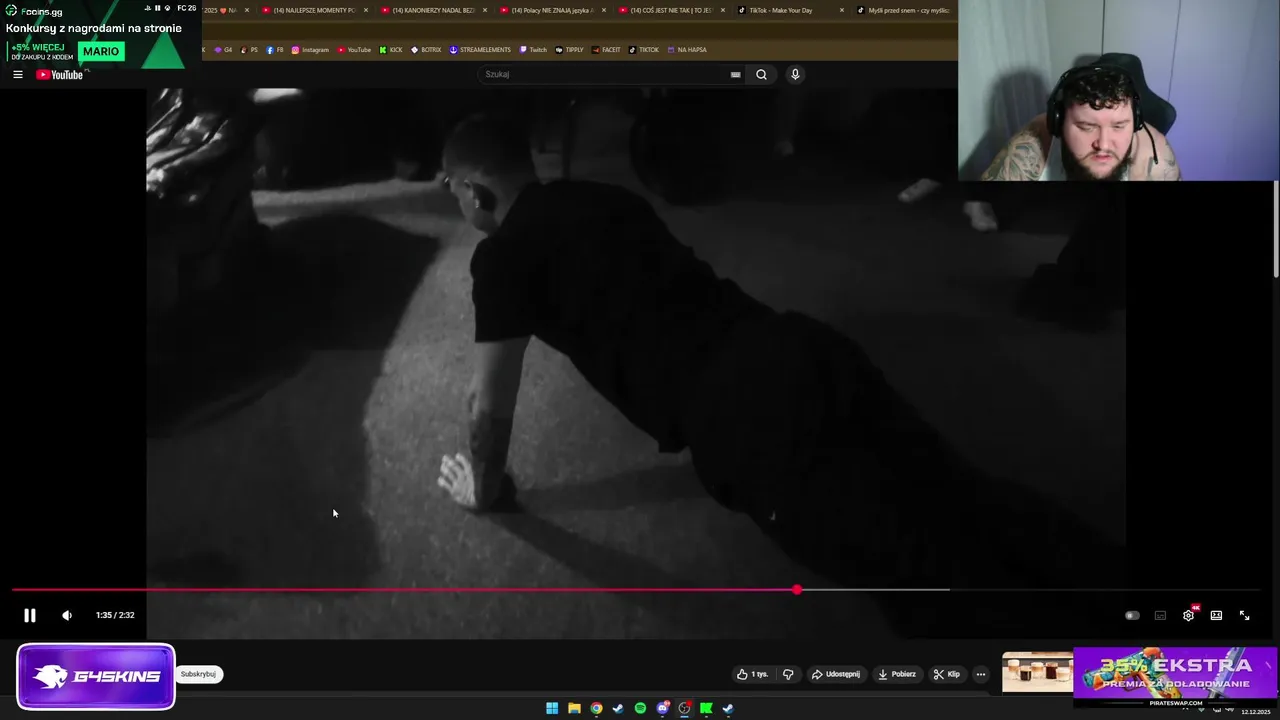Open the on-screen keyboard icon in search
Screen dimensions: 1280x720
[x=735, y=74]
